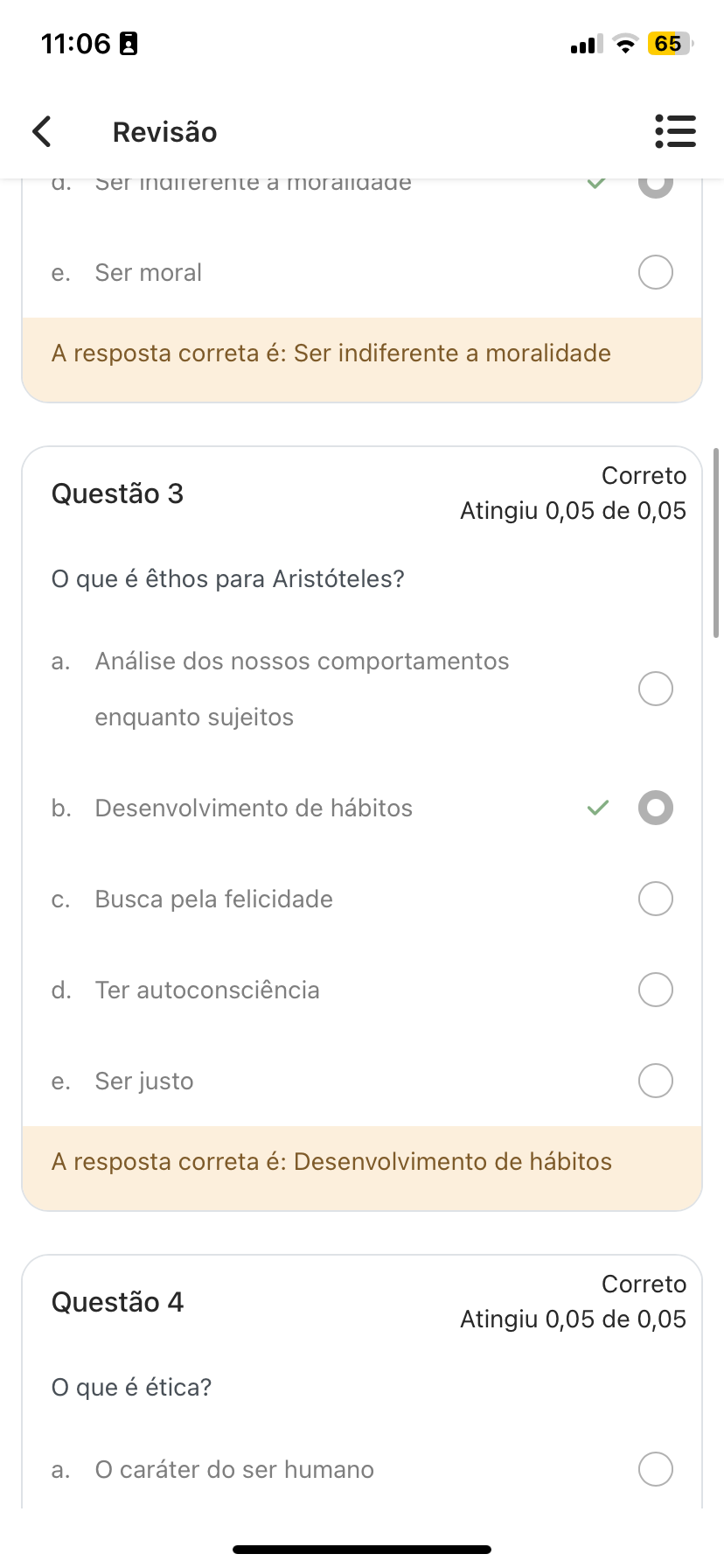Screen dimensions: 724x1568
Task: Pick the 'Ser justo' radio option
Action: 656,1081
